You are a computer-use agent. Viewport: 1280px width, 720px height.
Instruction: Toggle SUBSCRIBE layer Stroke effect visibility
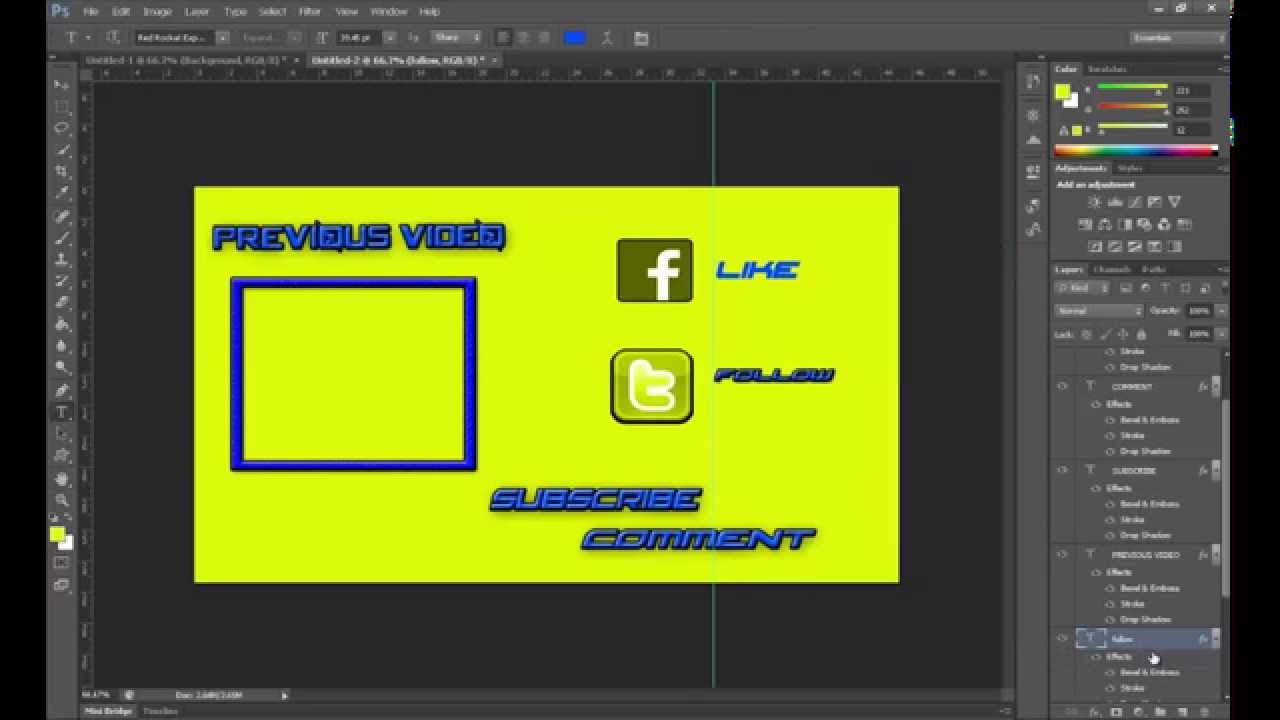click(x=1109, y=520)
